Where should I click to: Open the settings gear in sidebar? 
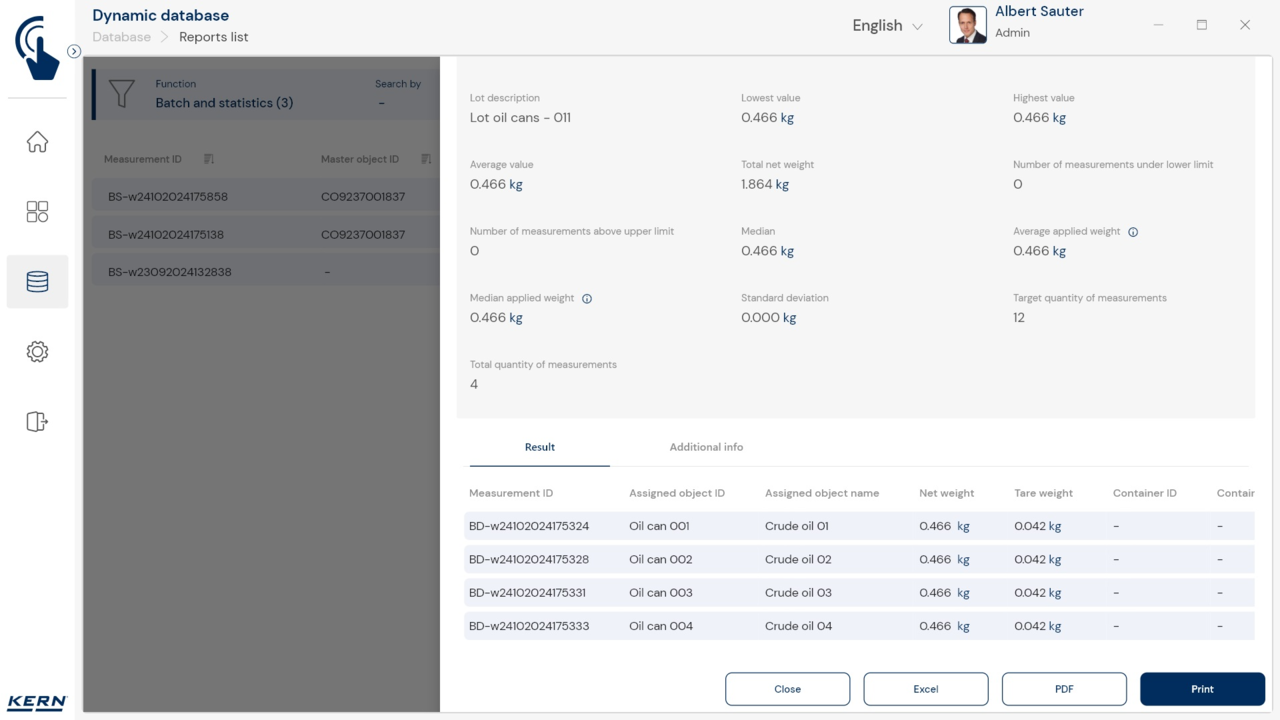37,352
